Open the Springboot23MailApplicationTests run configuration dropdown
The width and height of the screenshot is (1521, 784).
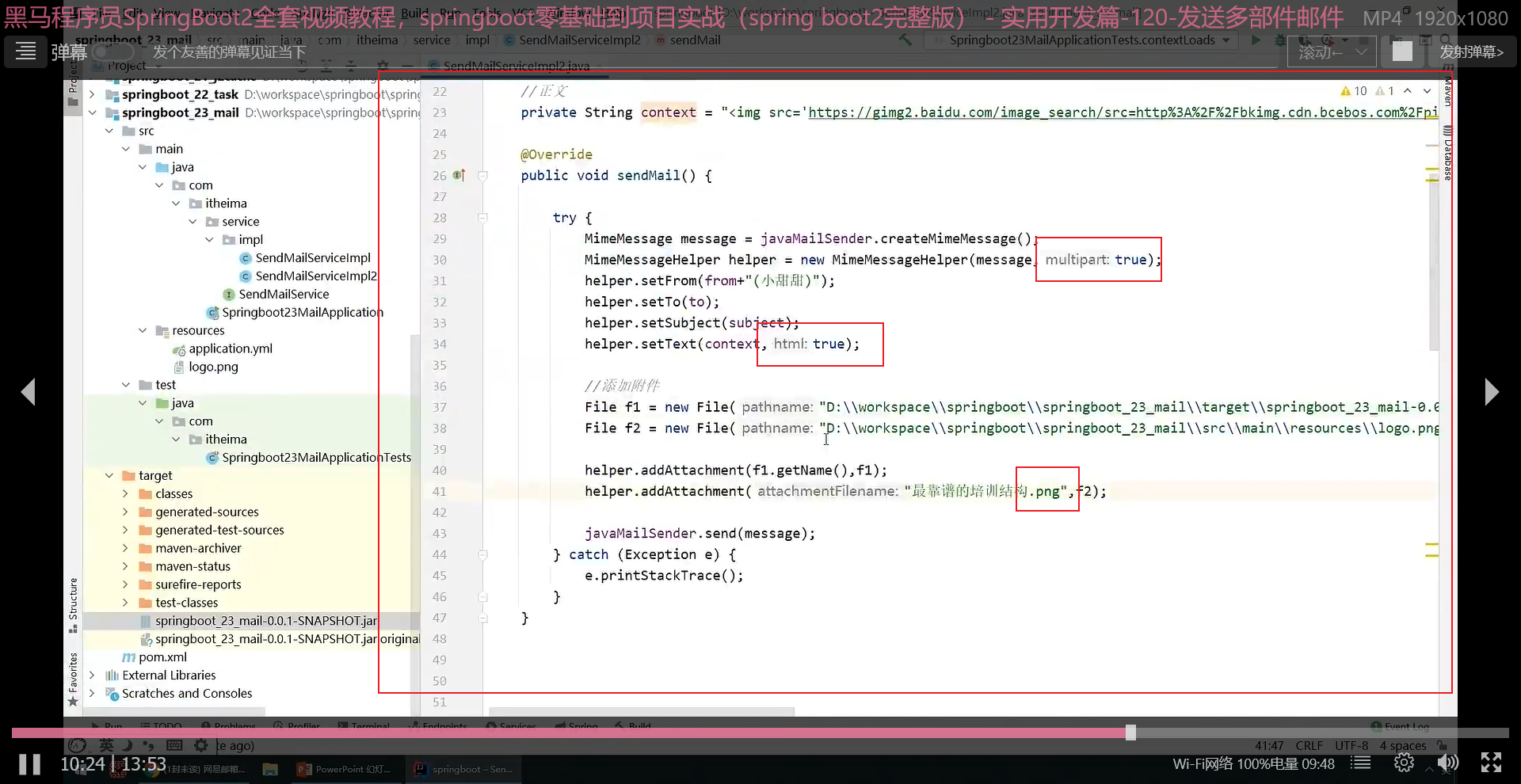pyautogui.click(x=1082, y=40)
